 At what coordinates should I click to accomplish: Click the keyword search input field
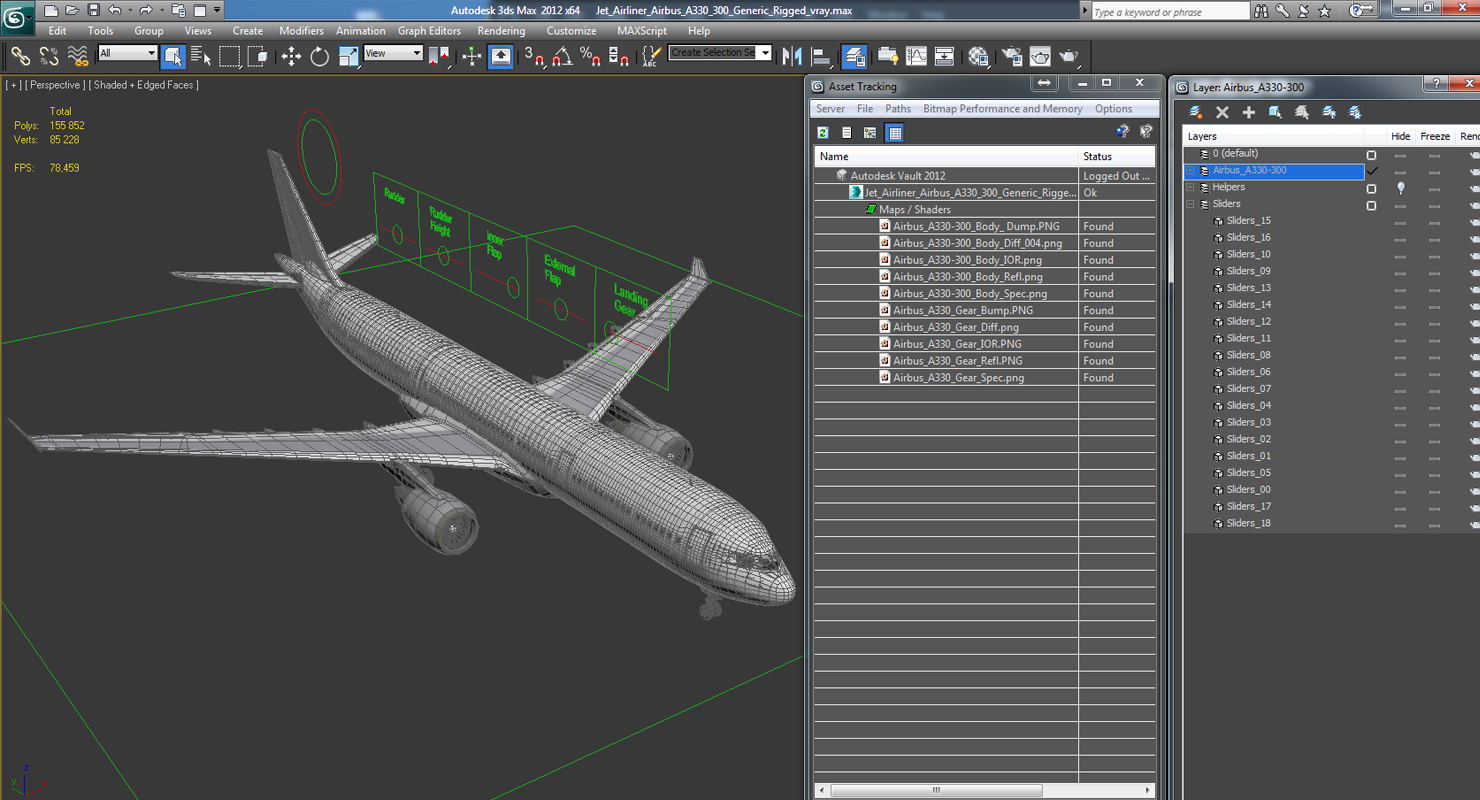(1169, 12)
